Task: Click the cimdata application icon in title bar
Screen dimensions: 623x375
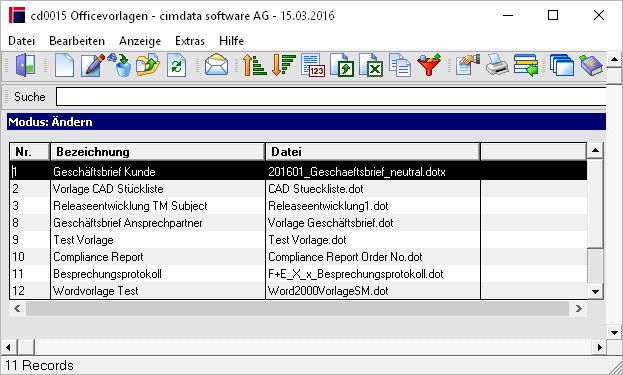Action: click(x=17, y=15)
